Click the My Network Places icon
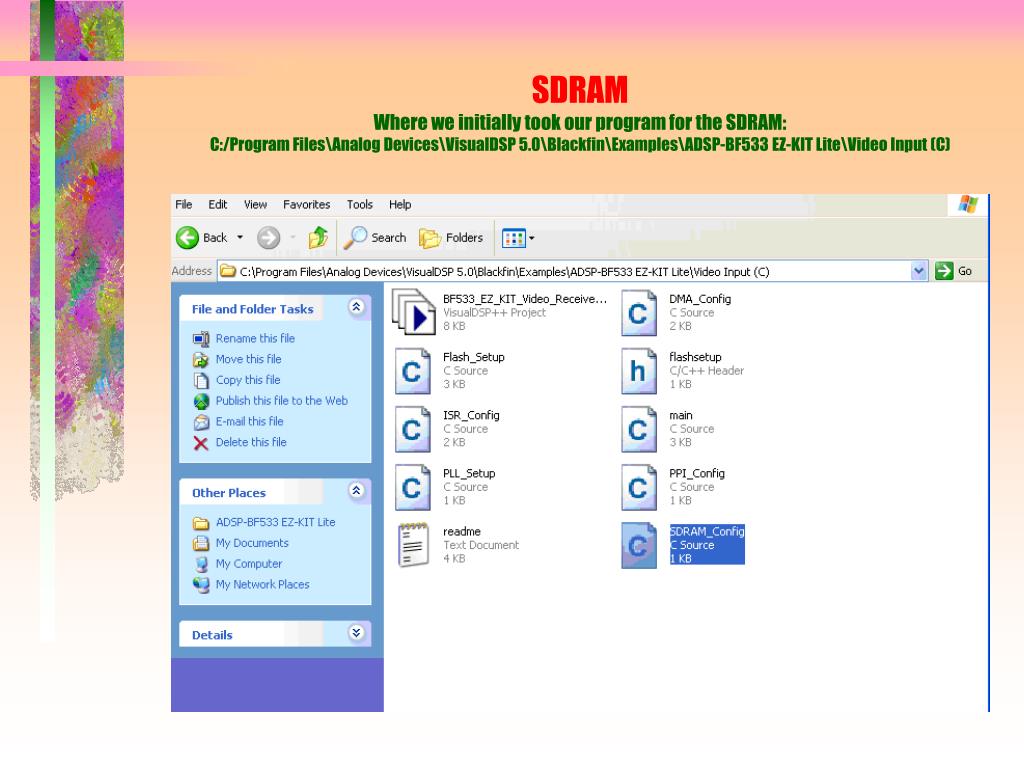The image size is (1024, 768). click(x=201, y=584)
